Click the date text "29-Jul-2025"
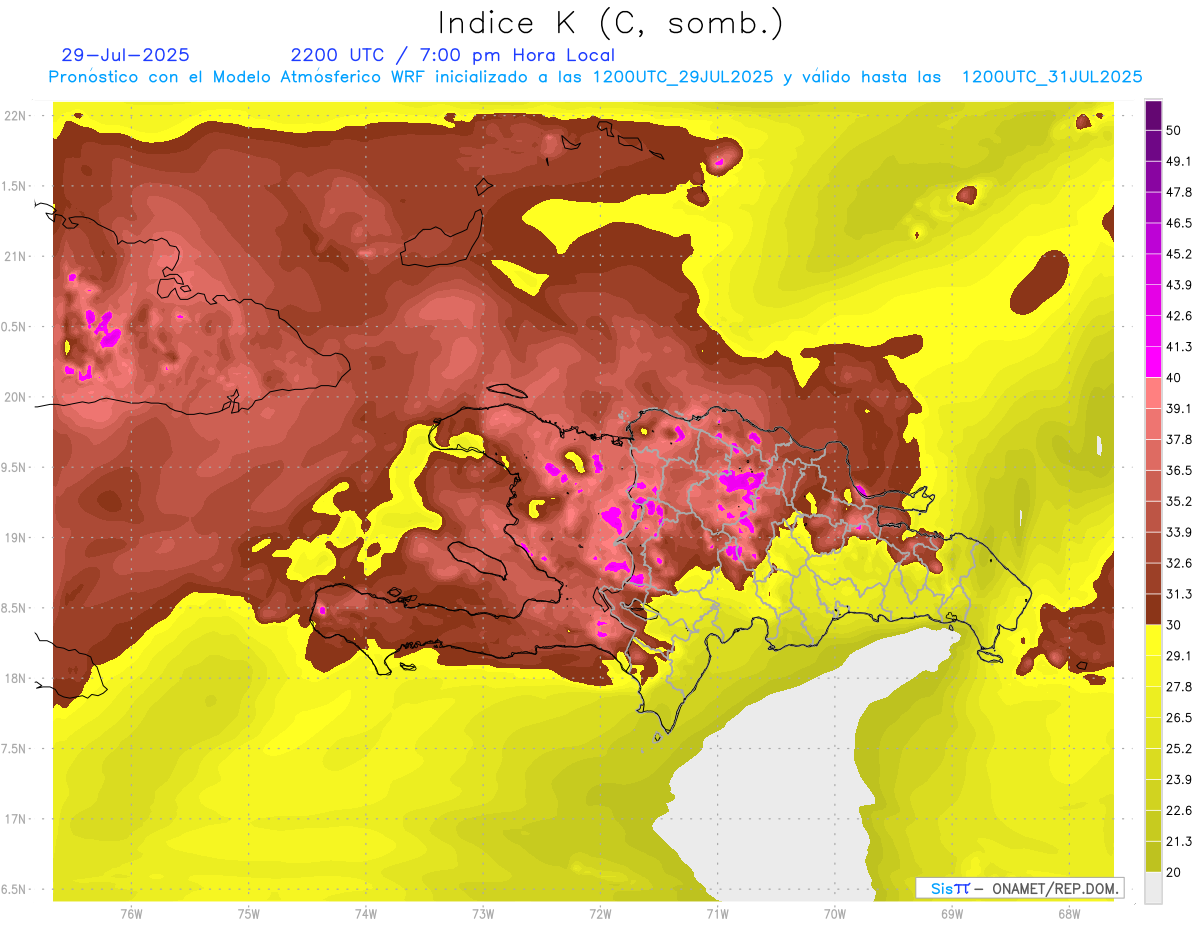 click(125, 55)
